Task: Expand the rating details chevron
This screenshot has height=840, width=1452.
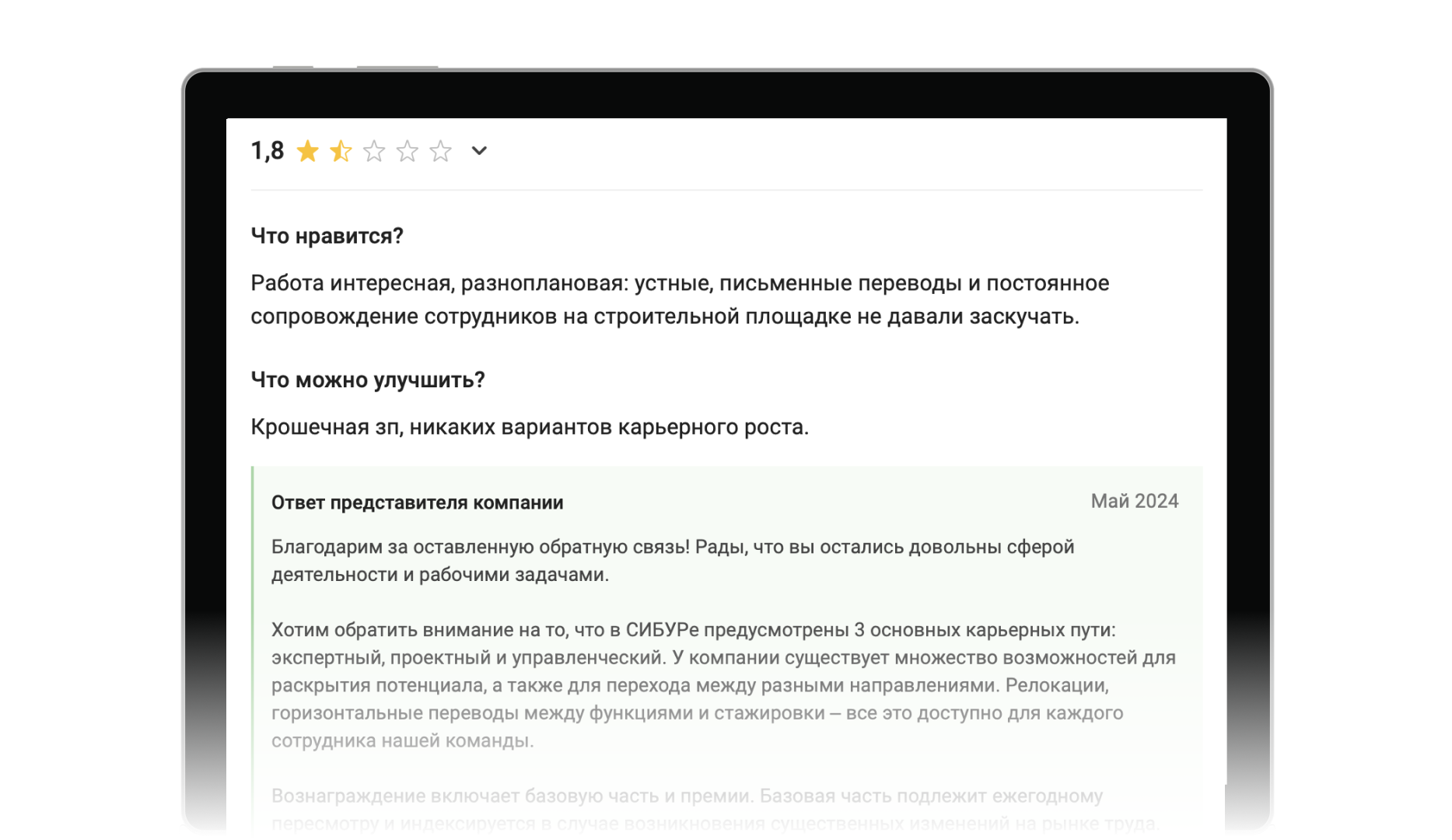Action: pyautogui.click(x=479, y=151)
